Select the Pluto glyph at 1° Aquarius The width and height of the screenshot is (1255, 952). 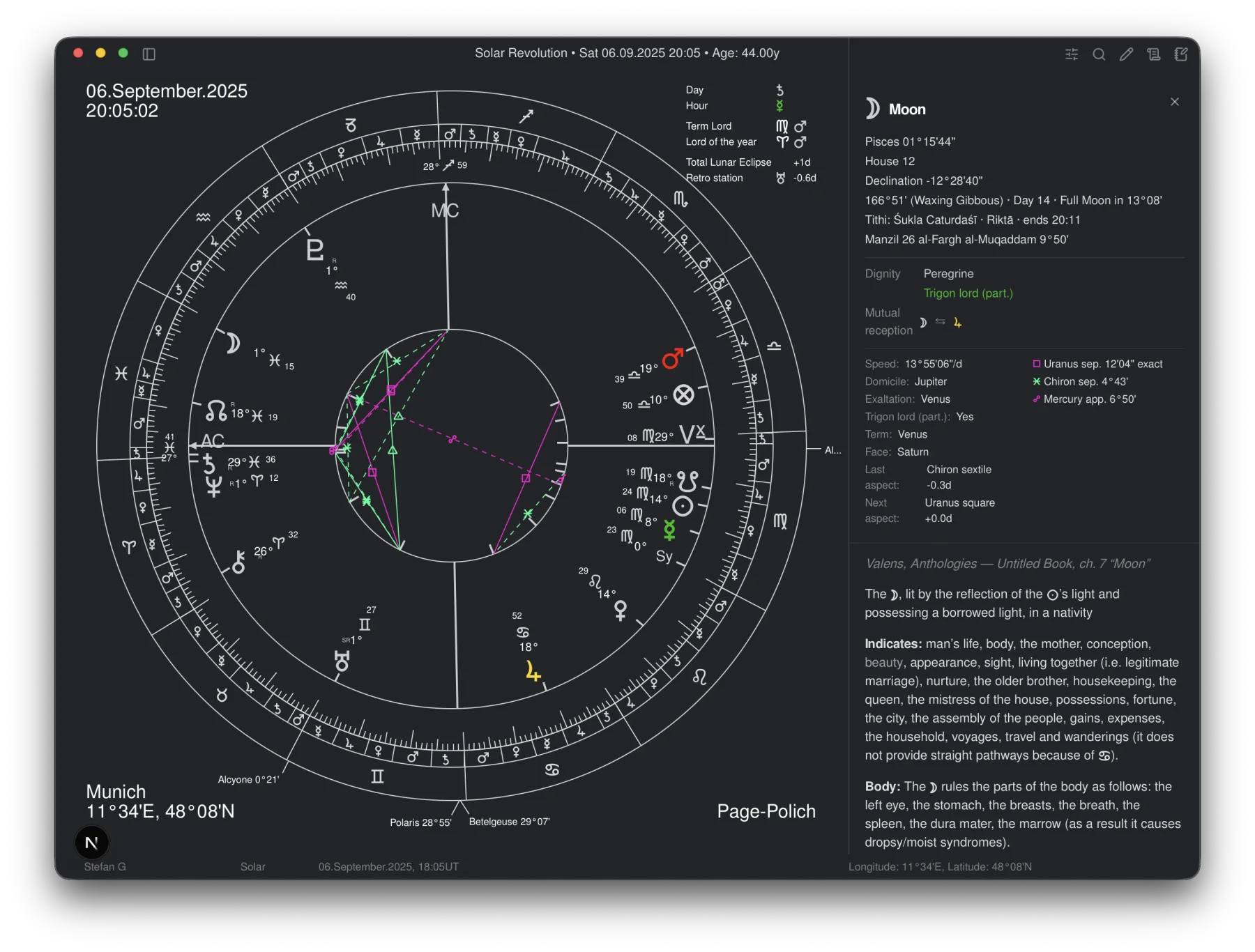(x=315, y=249)
